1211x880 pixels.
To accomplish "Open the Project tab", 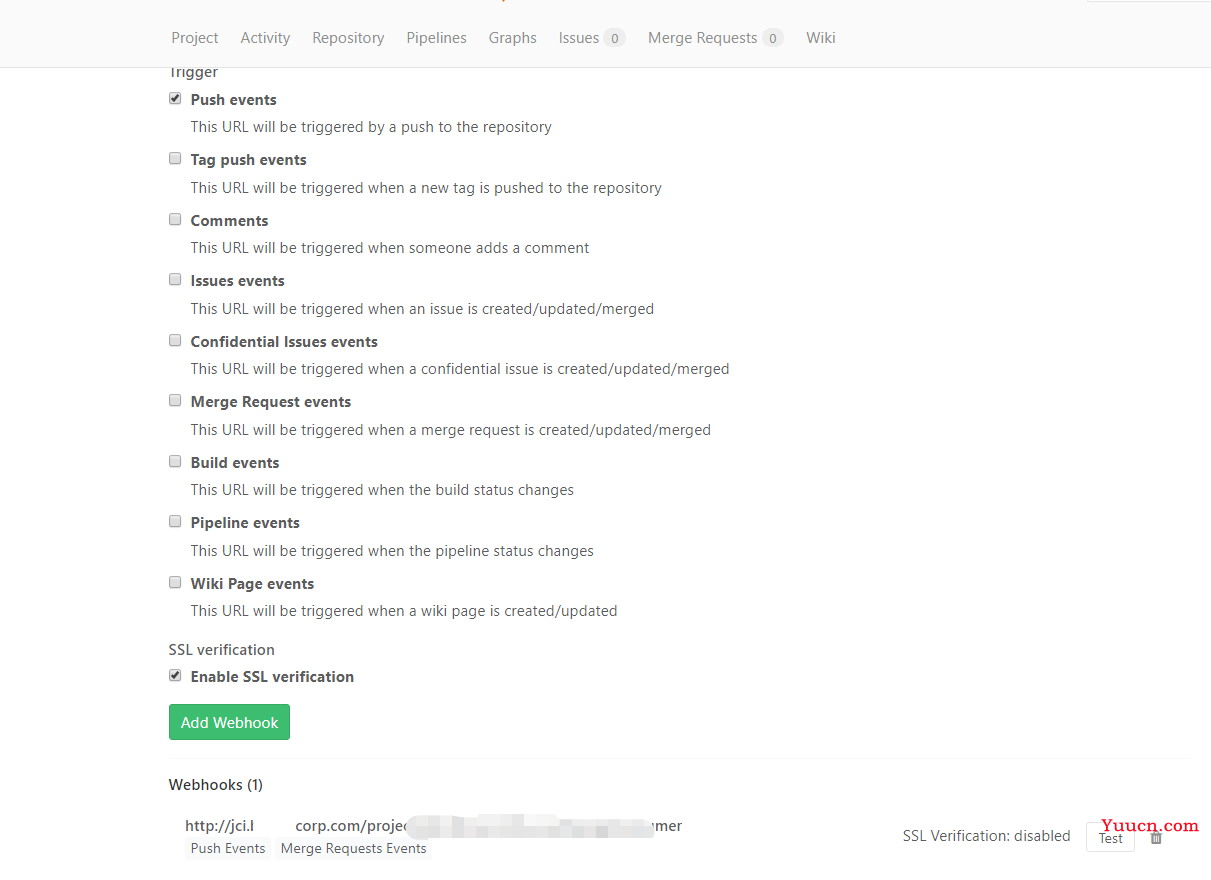I will point(194,38).
